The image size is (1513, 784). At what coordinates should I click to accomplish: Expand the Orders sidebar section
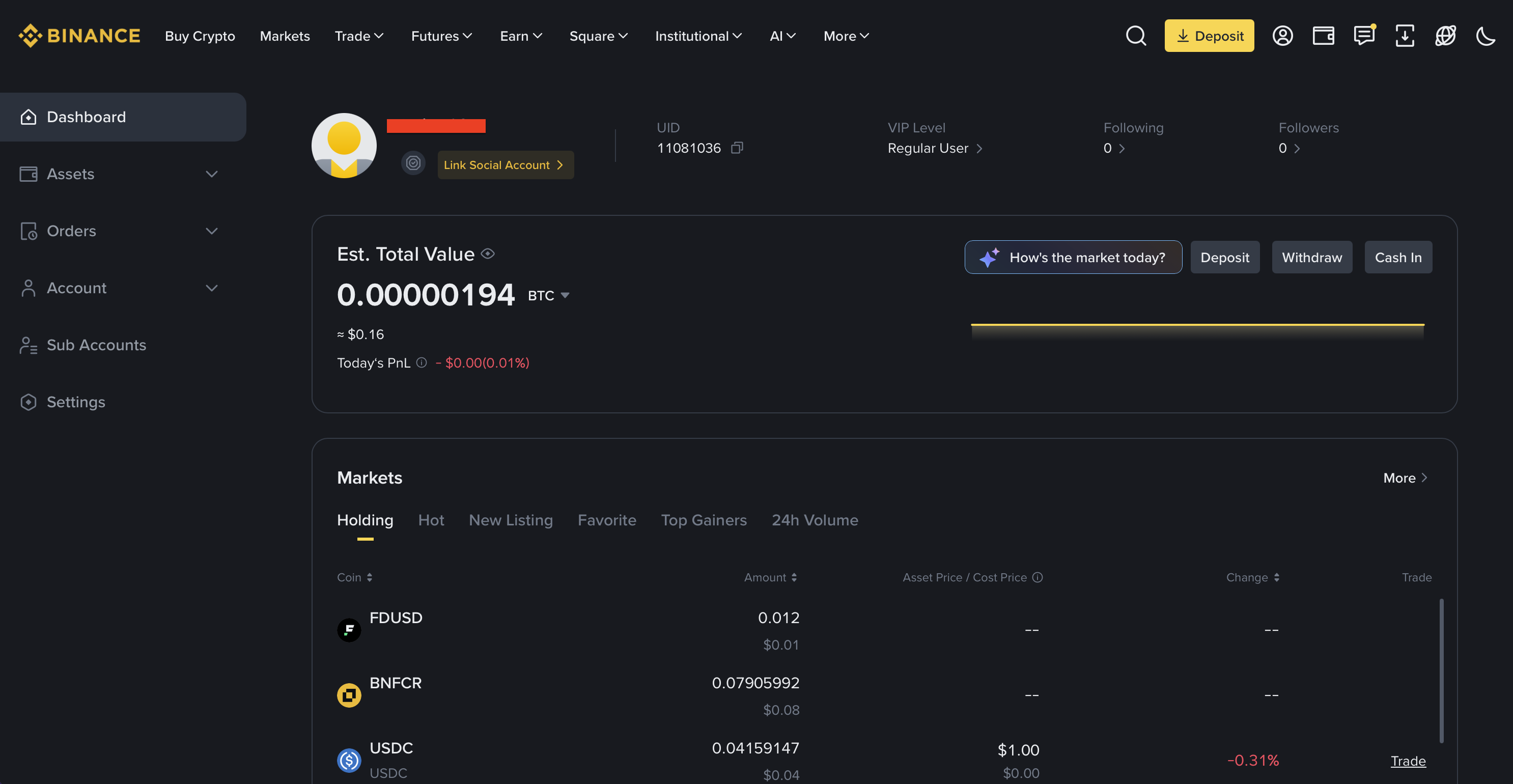[211, 231]
